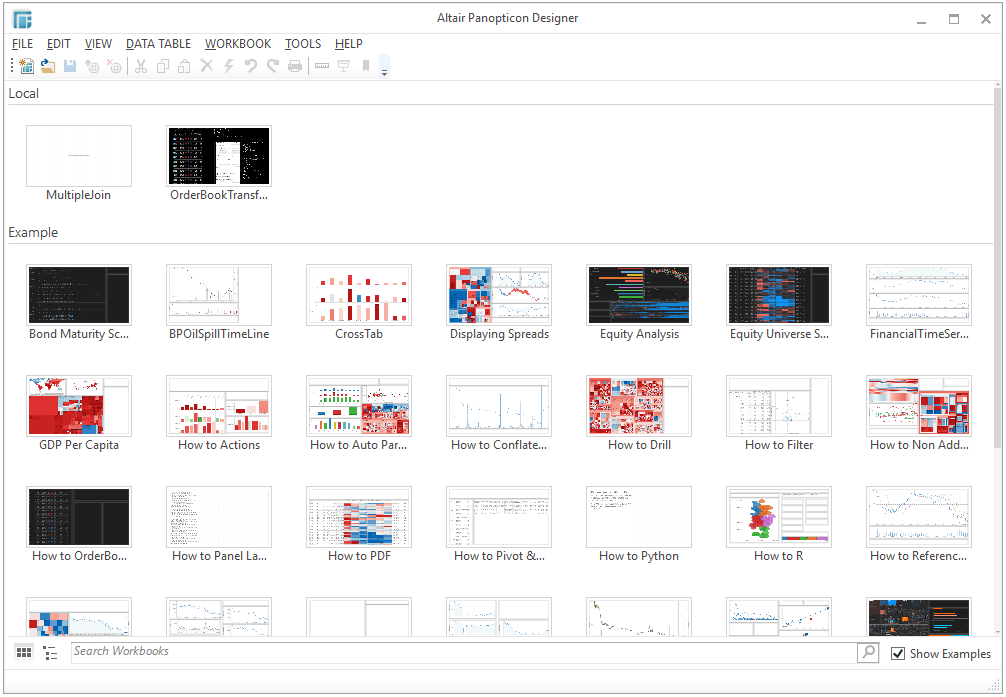This screenshot has width=1006, height=697.
Task: Click the Save disk icon in toolbar
Action: 70,66
